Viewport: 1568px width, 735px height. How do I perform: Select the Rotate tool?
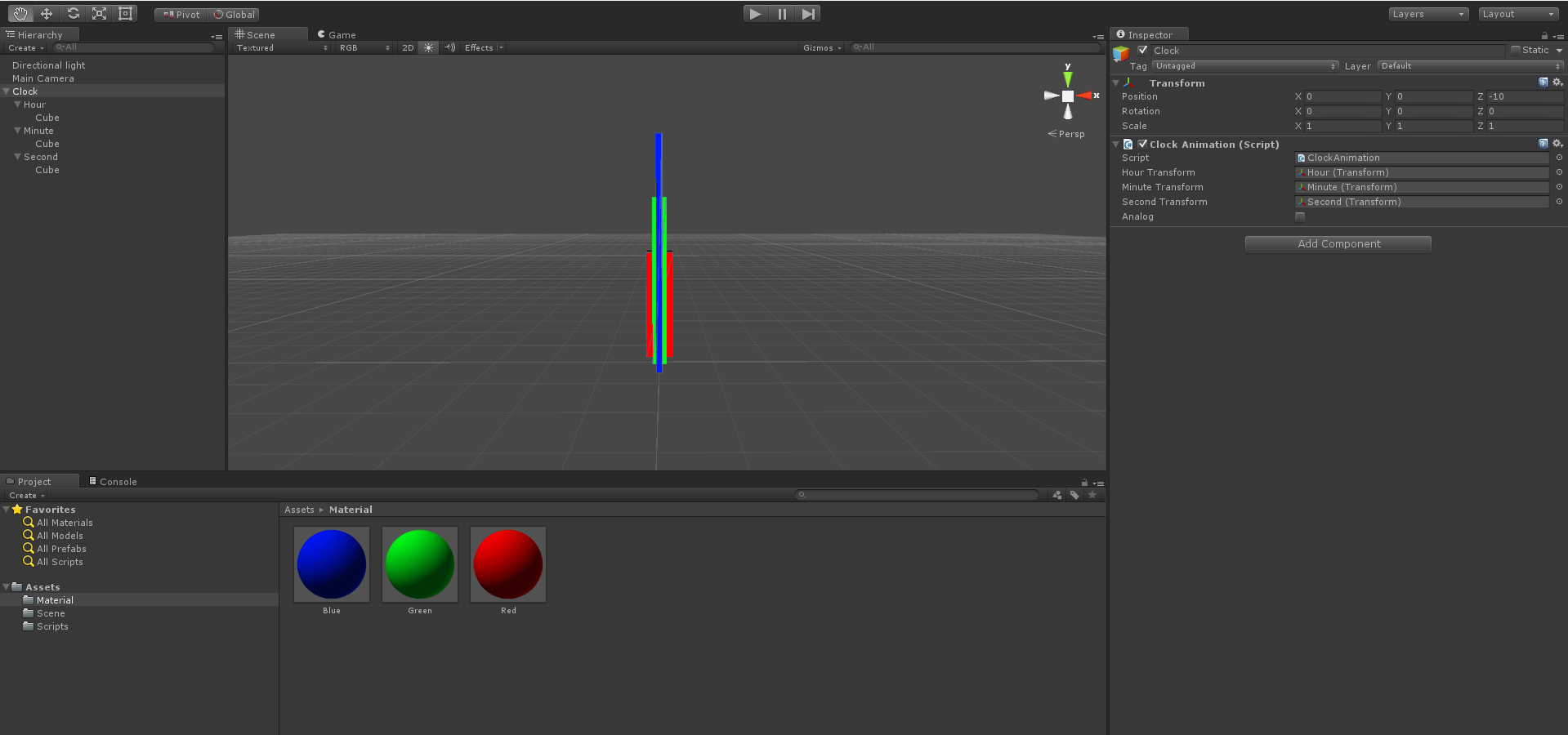72,13
